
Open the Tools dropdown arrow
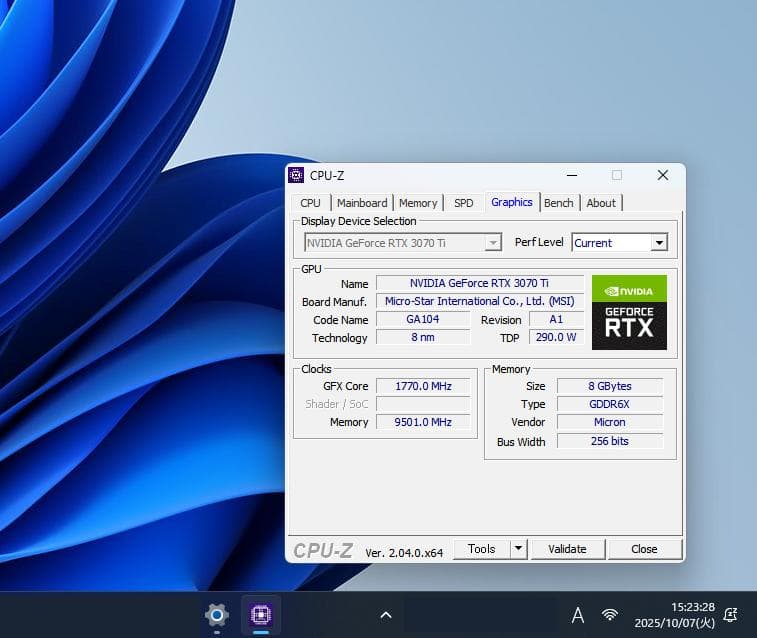518,549
